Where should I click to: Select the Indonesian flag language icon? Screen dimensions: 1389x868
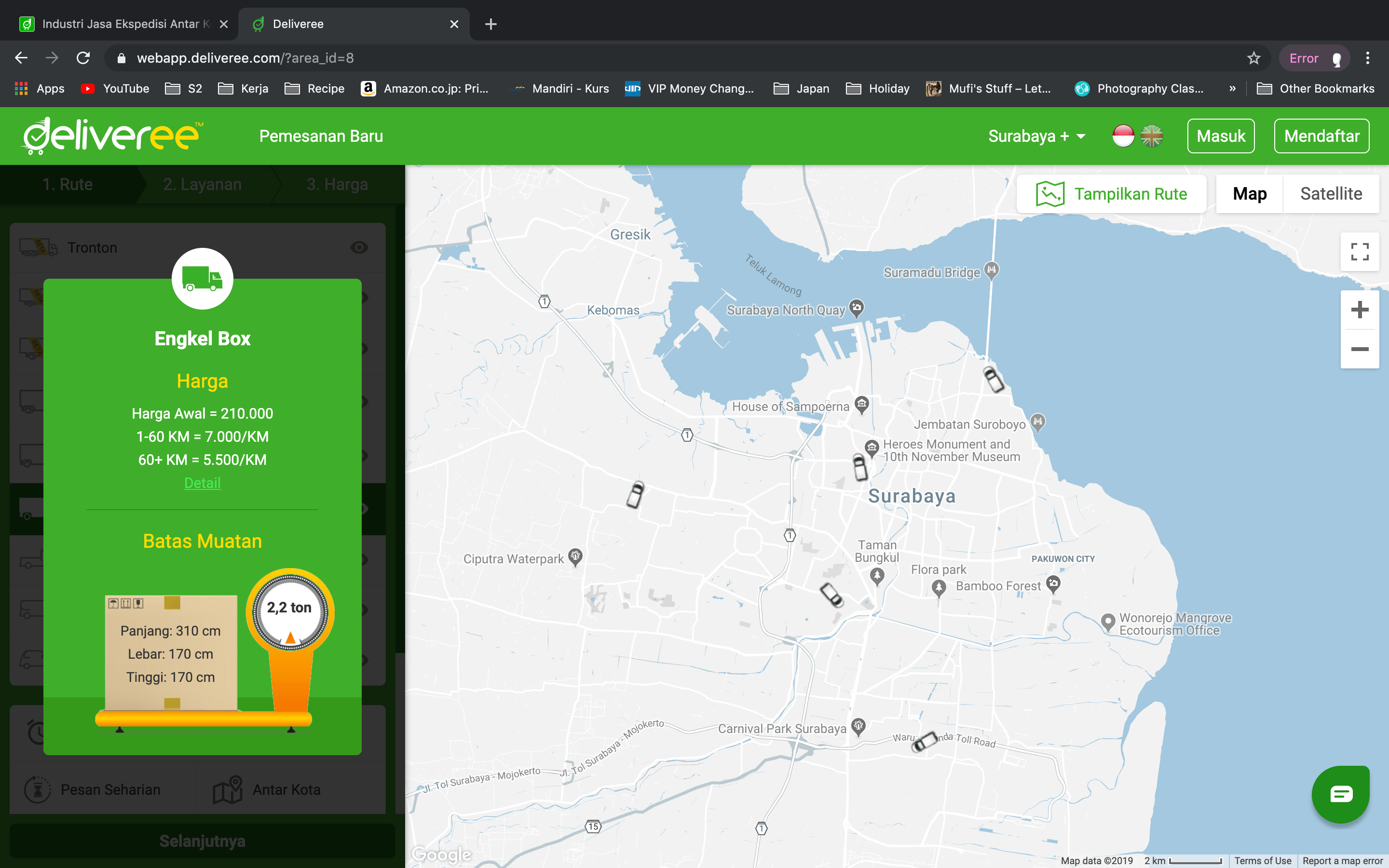[1124, 136]
